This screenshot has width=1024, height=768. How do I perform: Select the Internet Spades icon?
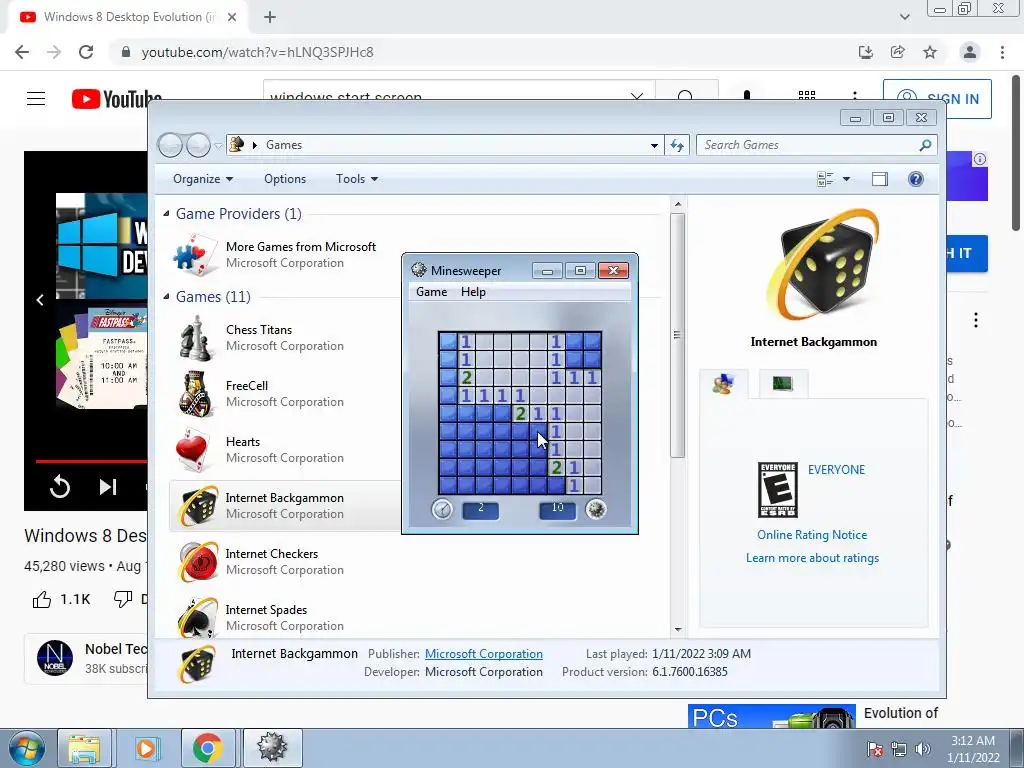[x=197, y=617]
